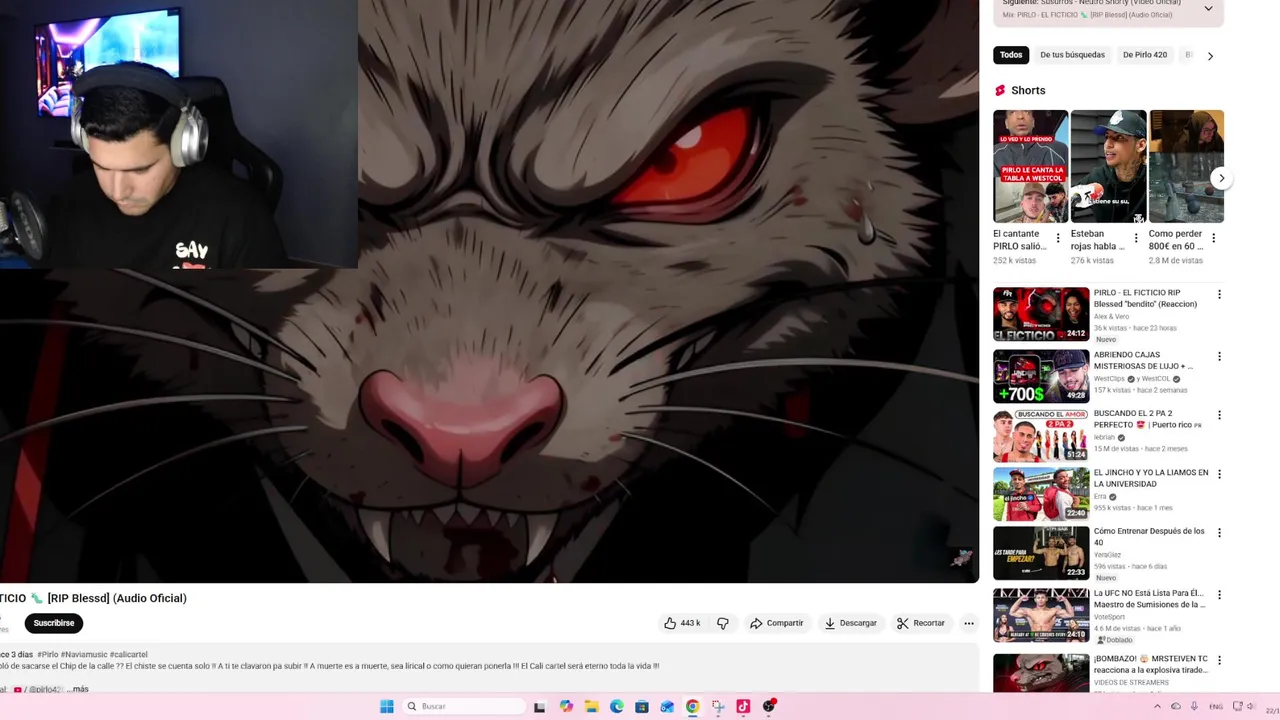
Task: Open red-eyed rat '¡BOMBAZO!' video thumbnail
Action: pyautogui.click(x=1041, y=673)
